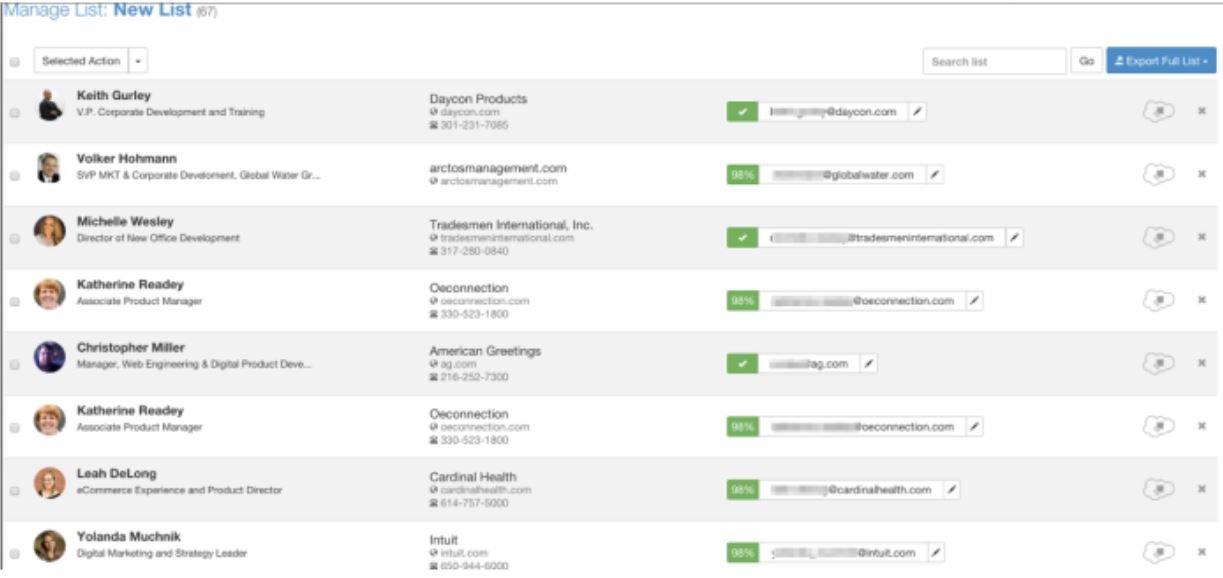Viewport: 1223px width, 578px height.
Task: Click the 98% badge for Yolanda Muchnik
Action: tap(742, 552)
